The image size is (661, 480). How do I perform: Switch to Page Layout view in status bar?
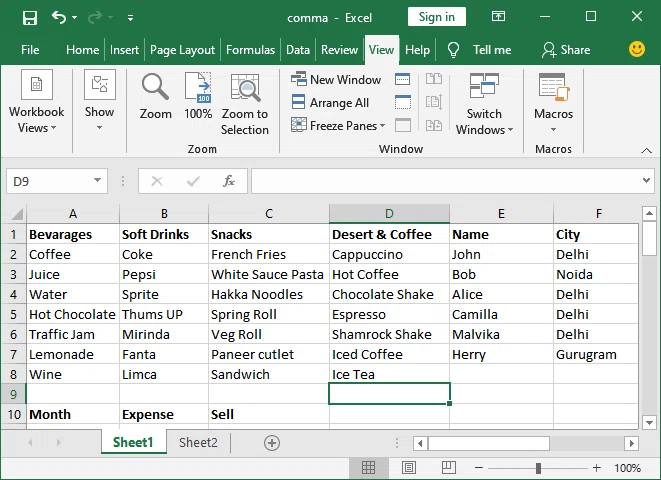coord(408,467)
